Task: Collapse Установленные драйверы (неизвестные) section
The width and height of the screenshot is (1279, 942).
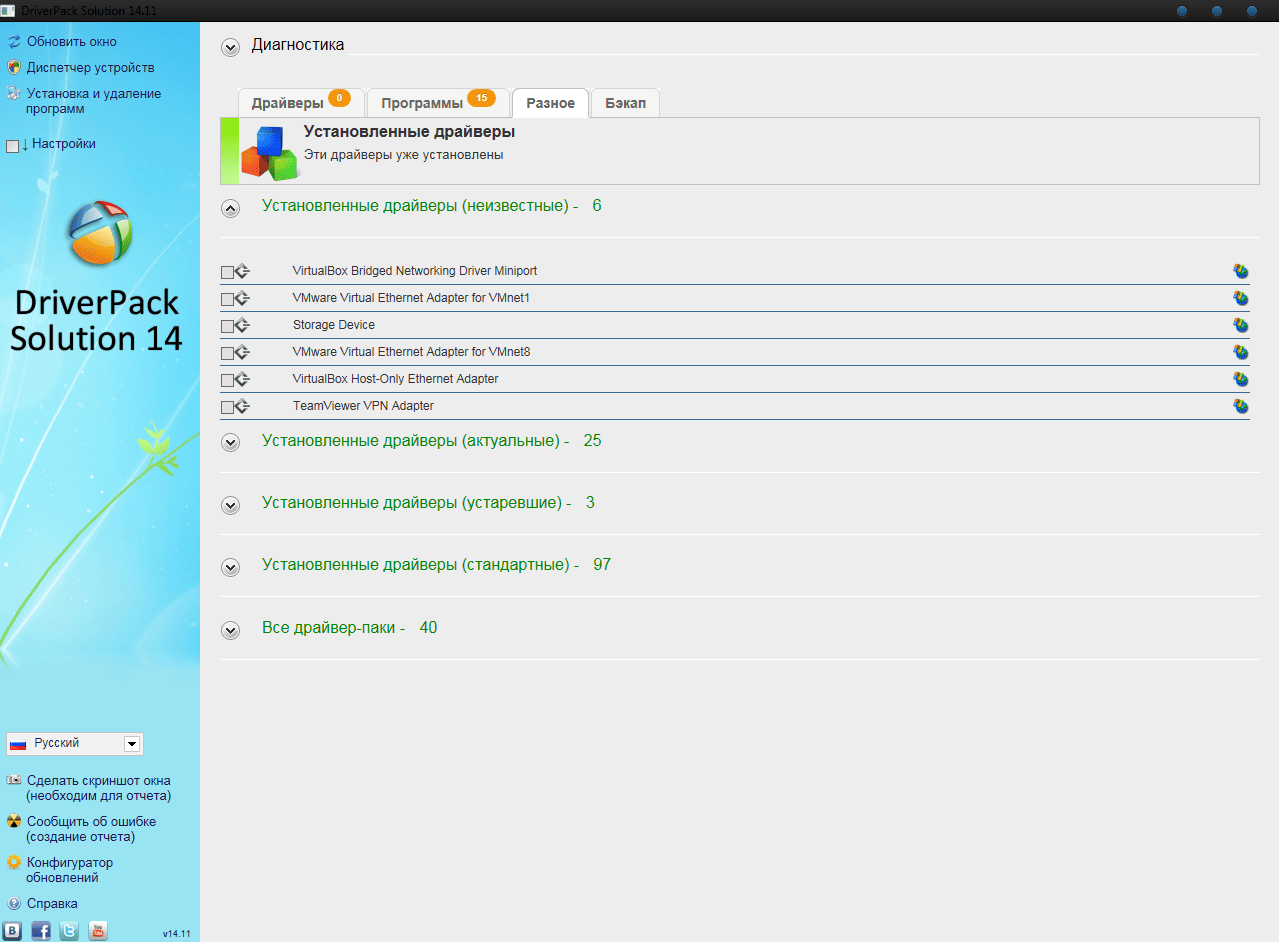Action: [x=231, y=208]
